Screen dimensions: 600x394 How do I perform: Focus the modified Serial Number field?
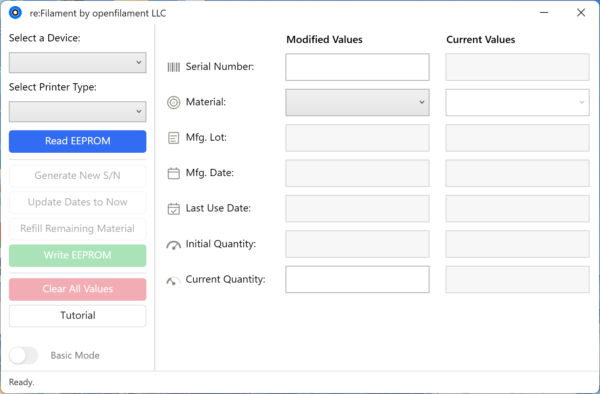pos(357,67)
